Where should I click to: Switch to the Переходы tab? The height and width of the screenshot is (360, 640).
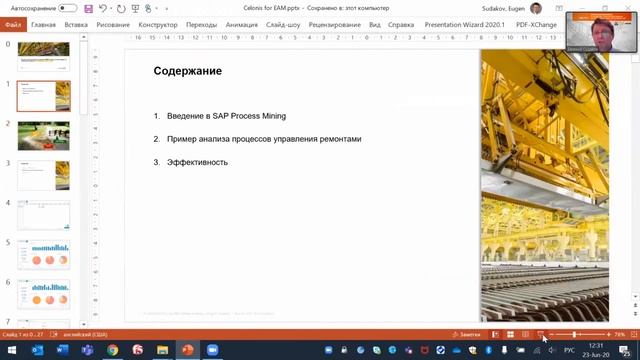click(x=202, y=24)
